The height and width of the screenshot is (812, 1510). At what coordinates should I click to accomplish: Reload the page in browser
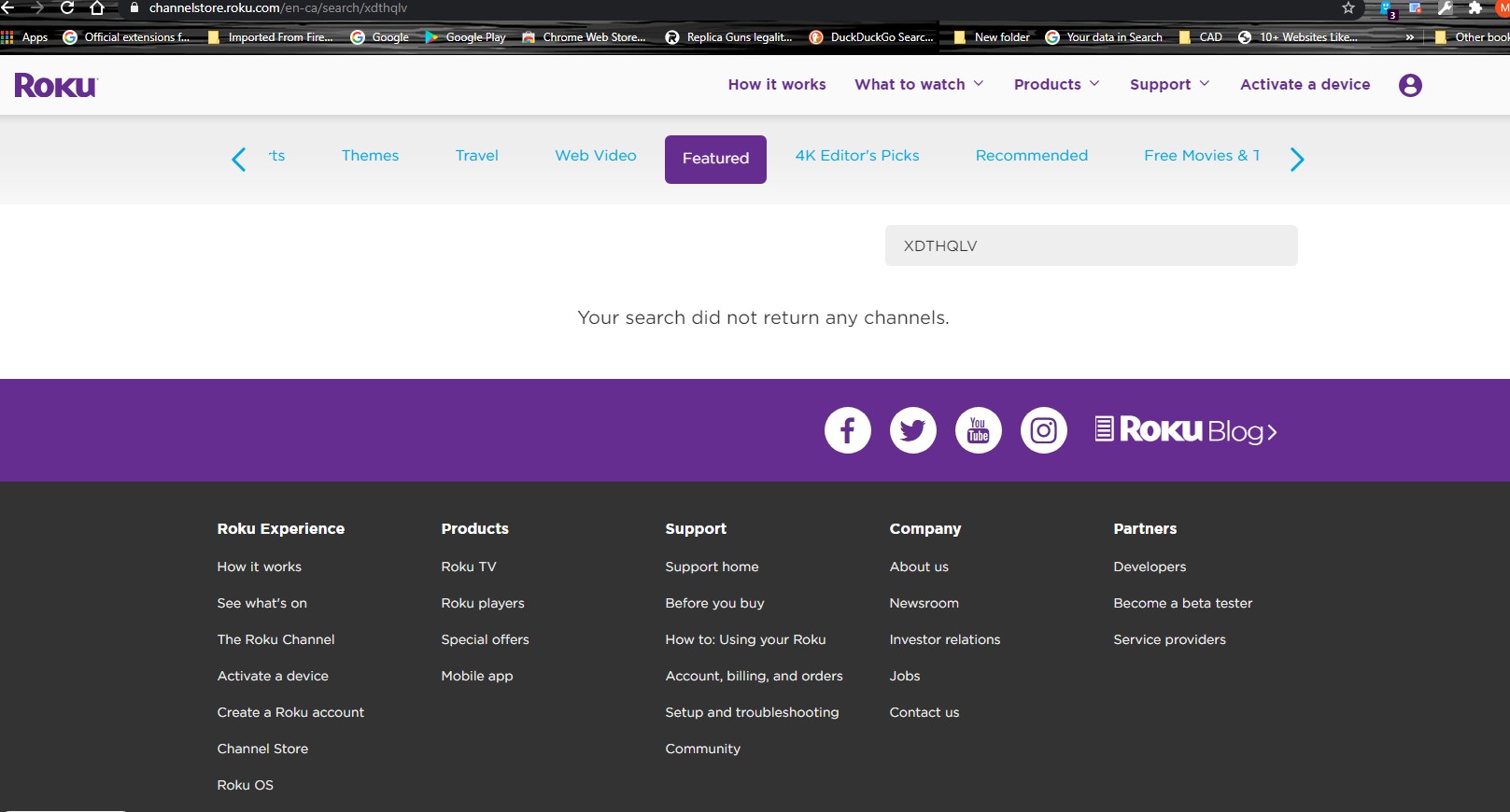click(x=67, y=8)
